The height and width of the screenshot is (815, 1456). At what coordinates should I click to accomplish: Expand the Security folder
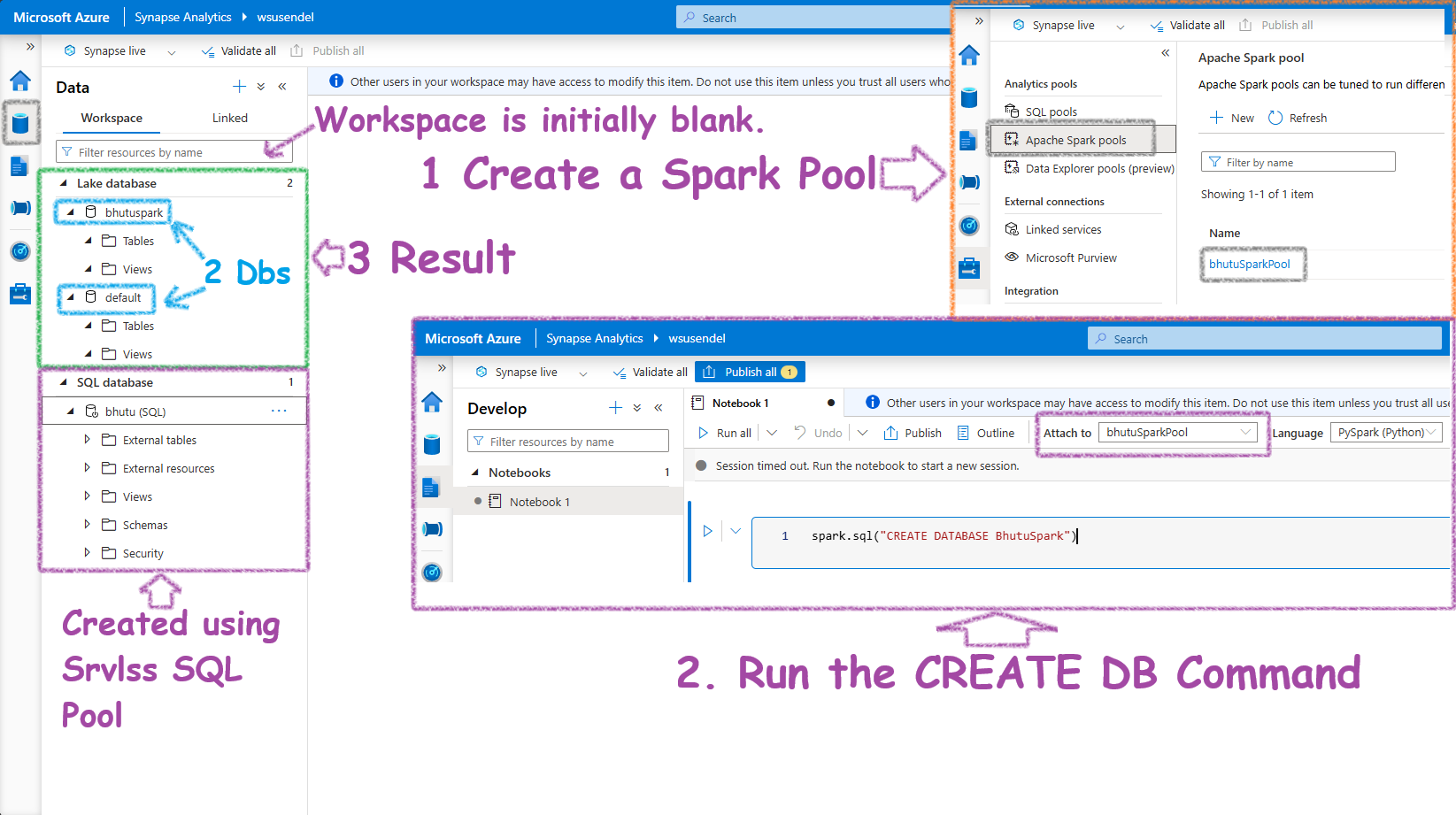click(x=87, y=553)
